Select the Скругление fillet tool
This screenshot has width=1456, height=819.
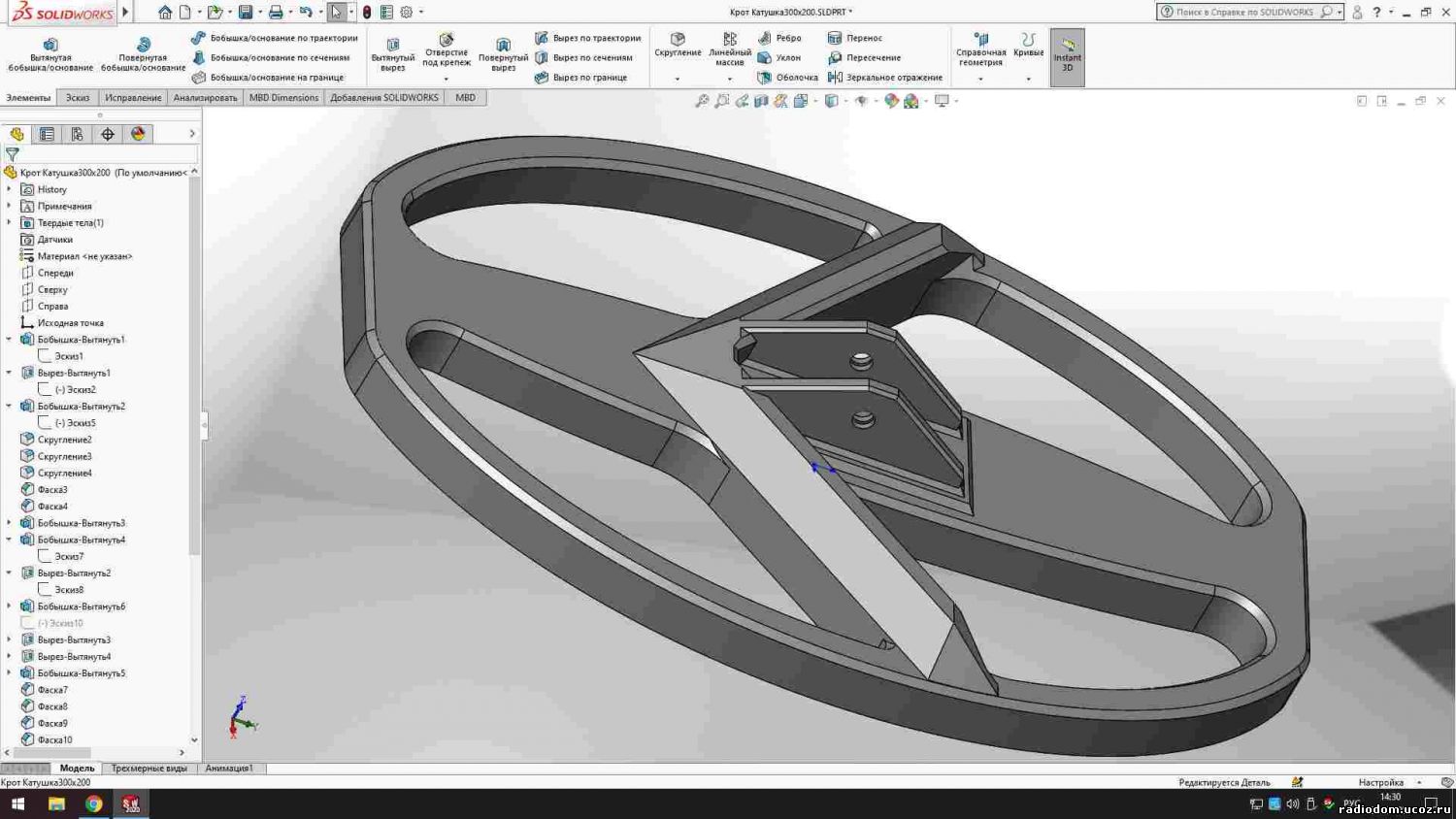678,45
